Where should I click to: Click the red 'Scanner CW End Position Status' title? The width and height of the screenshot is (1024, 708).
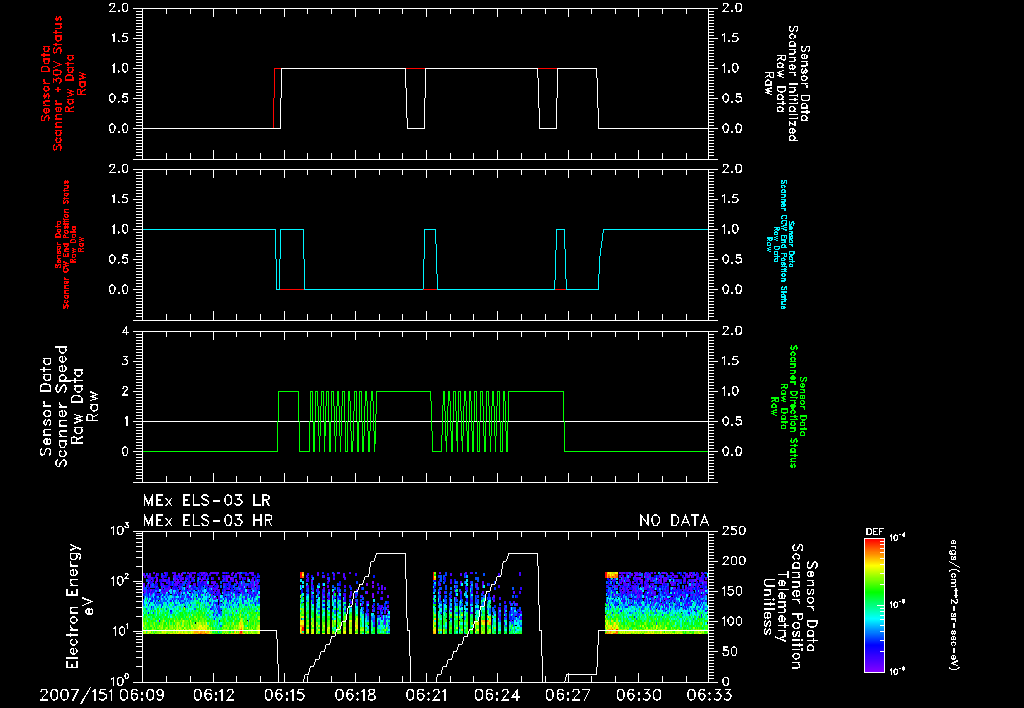(x=65, y=244)
